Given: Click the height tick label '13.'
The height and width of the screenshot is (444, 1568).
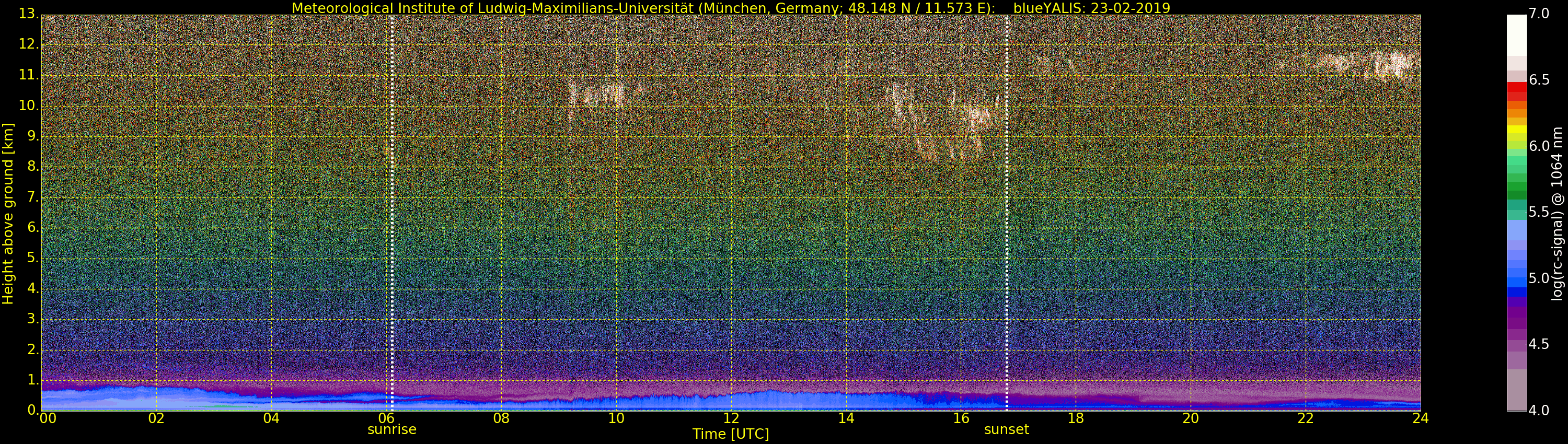Looking at the screenshot, I should click(x=29, y=14).
